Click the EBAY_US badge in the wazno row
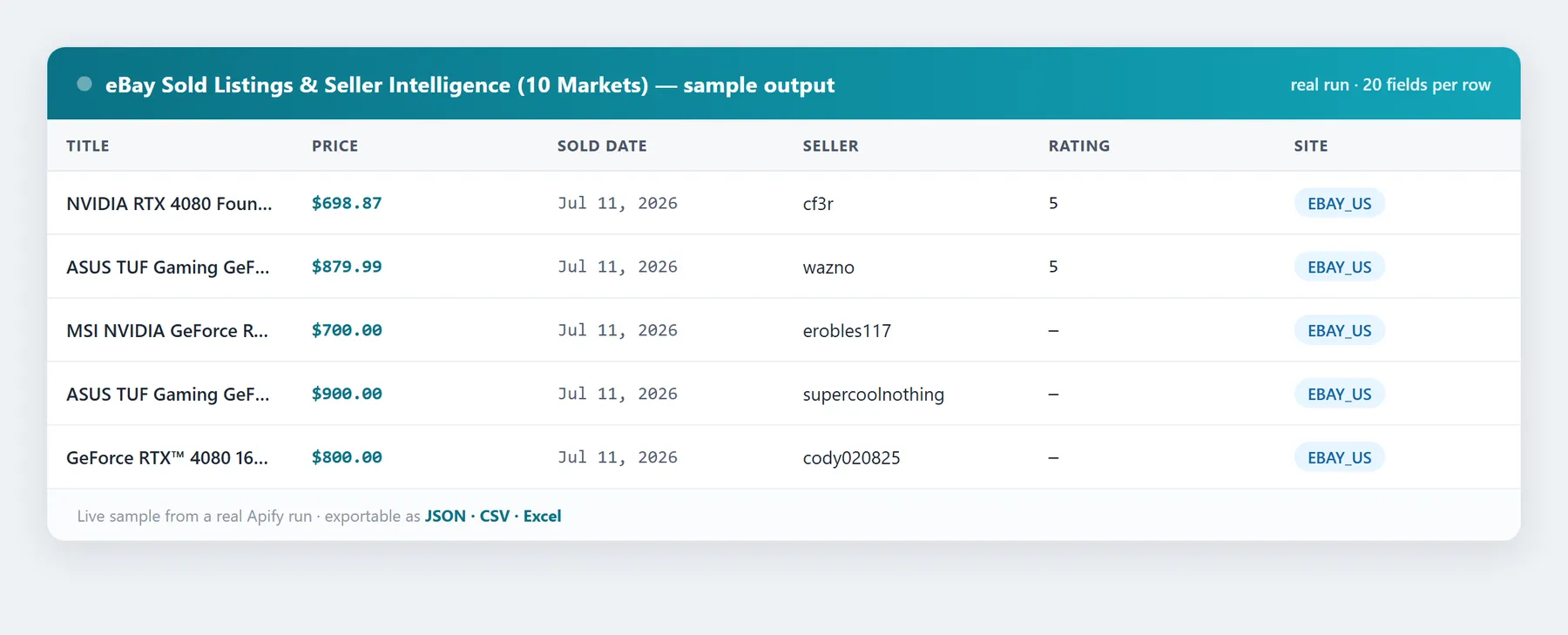 (x=1339, y=267)
